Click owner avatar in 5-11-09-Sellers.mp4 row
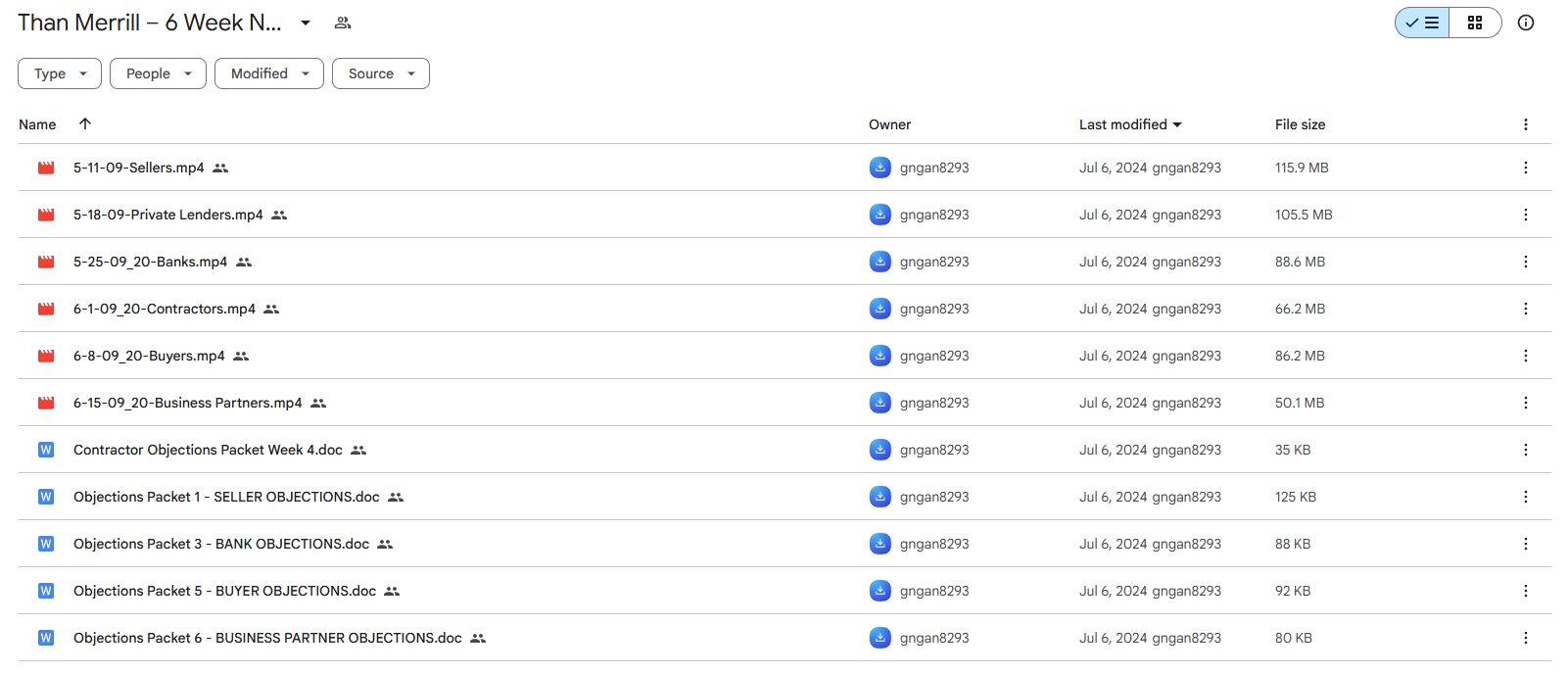 click(x=880, y=168)
